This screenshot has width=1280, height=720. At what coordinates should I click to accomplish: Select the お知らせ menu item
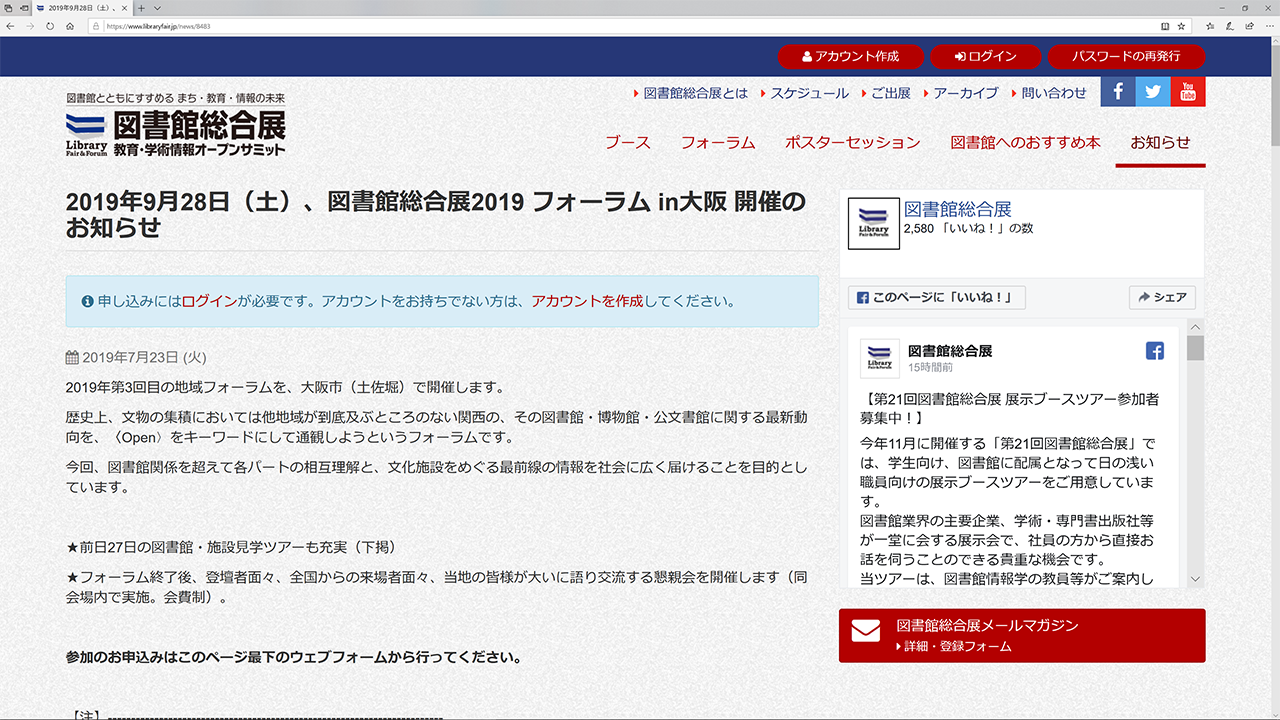click(x=1160, y=143)
